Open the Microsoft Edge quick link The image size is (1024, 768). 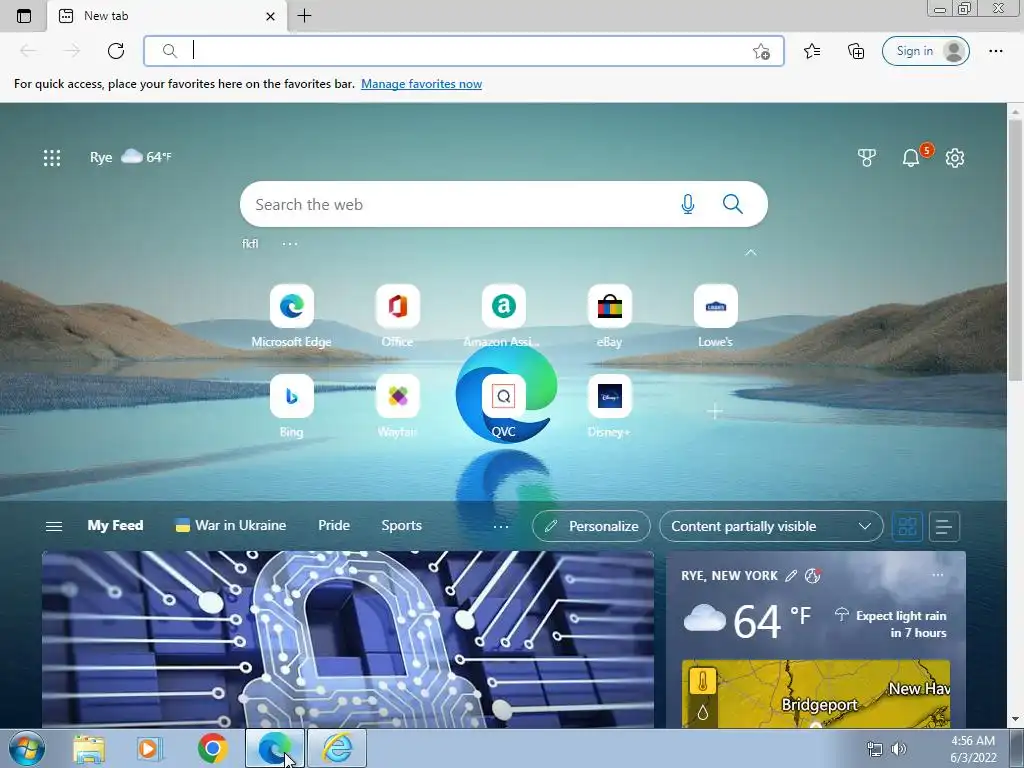coord(291,316)
